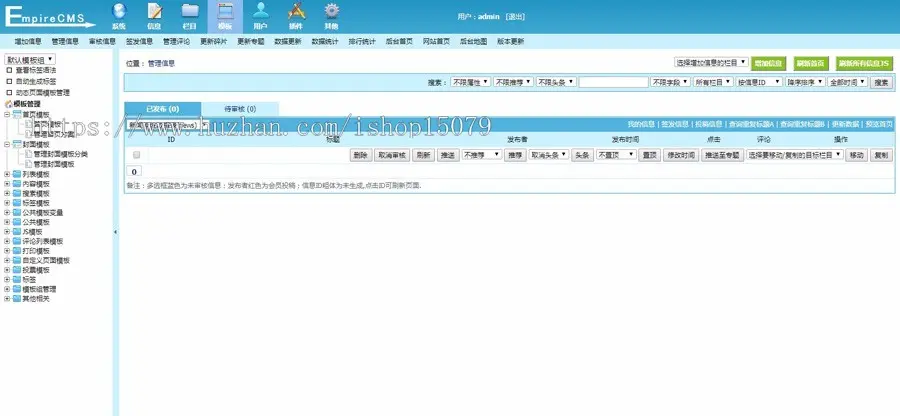Click the 信息 (Info) notepad icon
This screenshot has height=416, width=900.
pyautogui.click(x=154, y=14)
